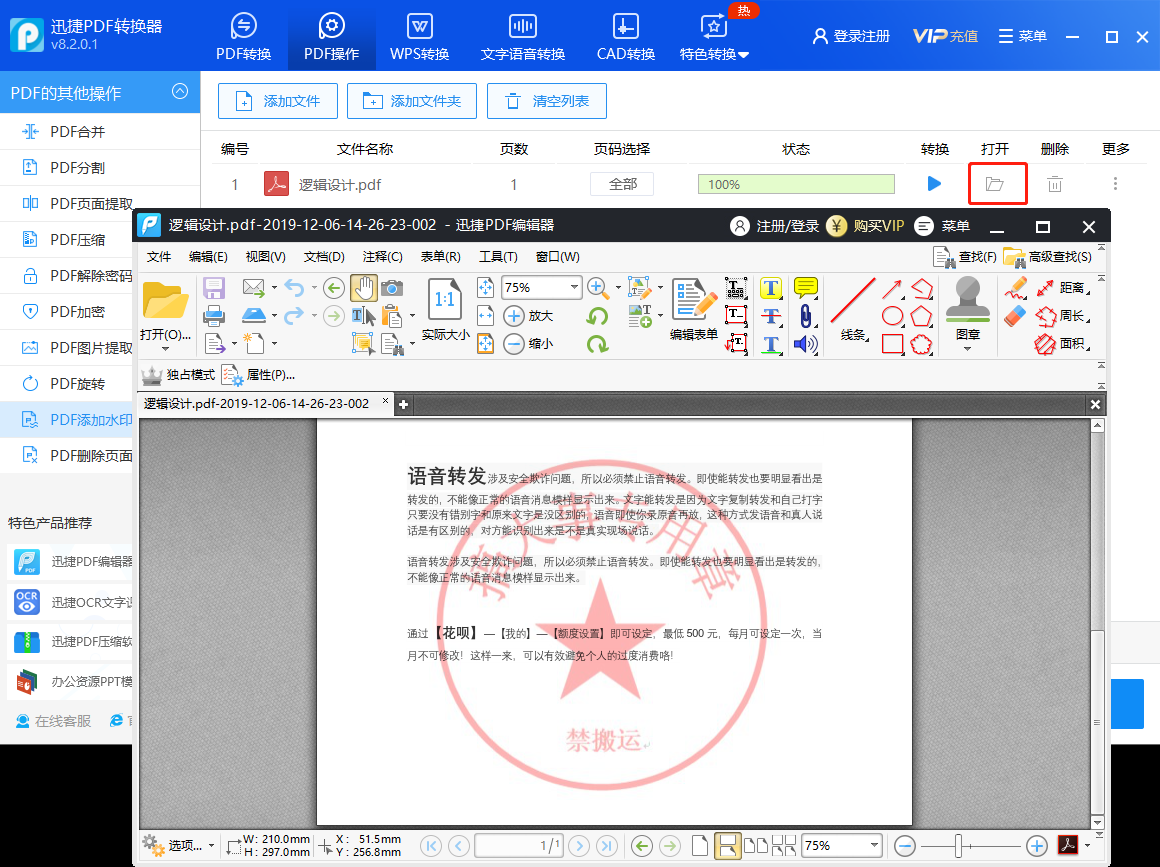Click the zoom slider minus button

click(905, 846)
